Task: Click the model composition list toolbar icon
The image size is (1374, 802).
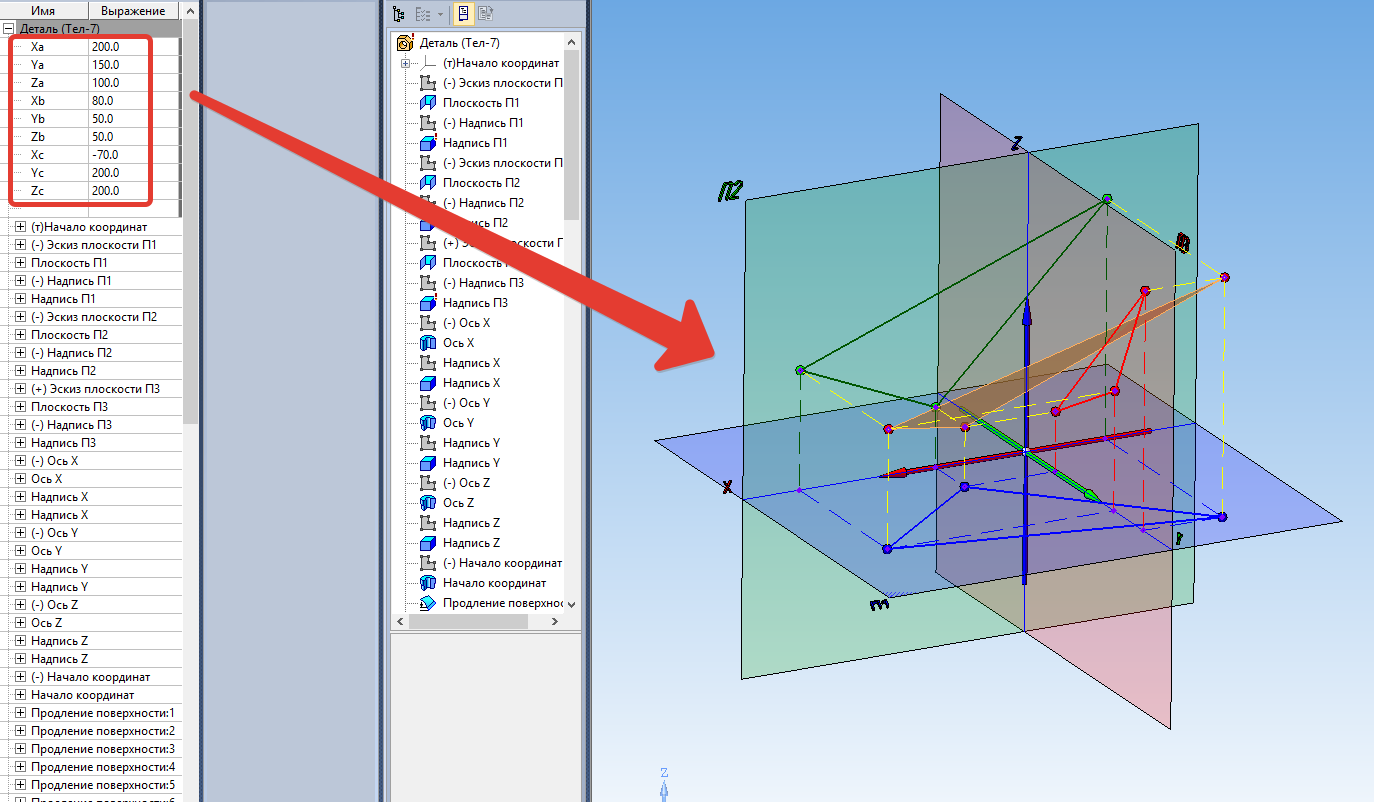Action: (x=423, y=14)
